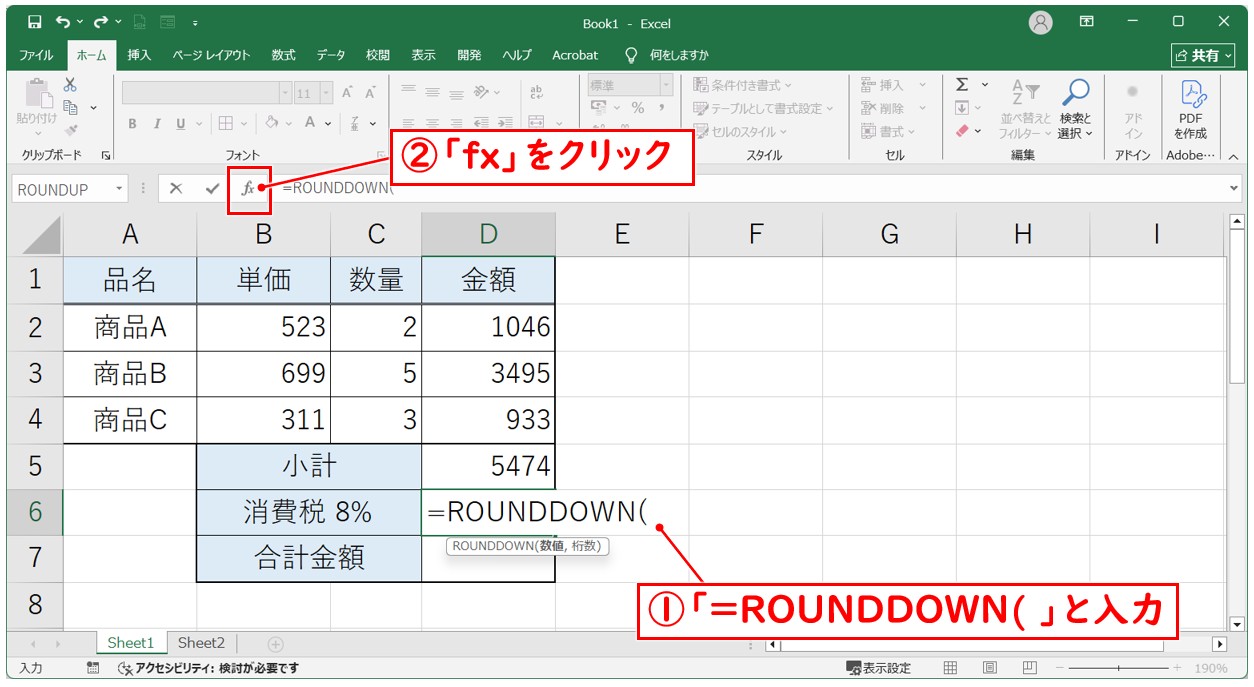Click the Merge and Center icon
1254x687 pixels.
pos(536,122)
